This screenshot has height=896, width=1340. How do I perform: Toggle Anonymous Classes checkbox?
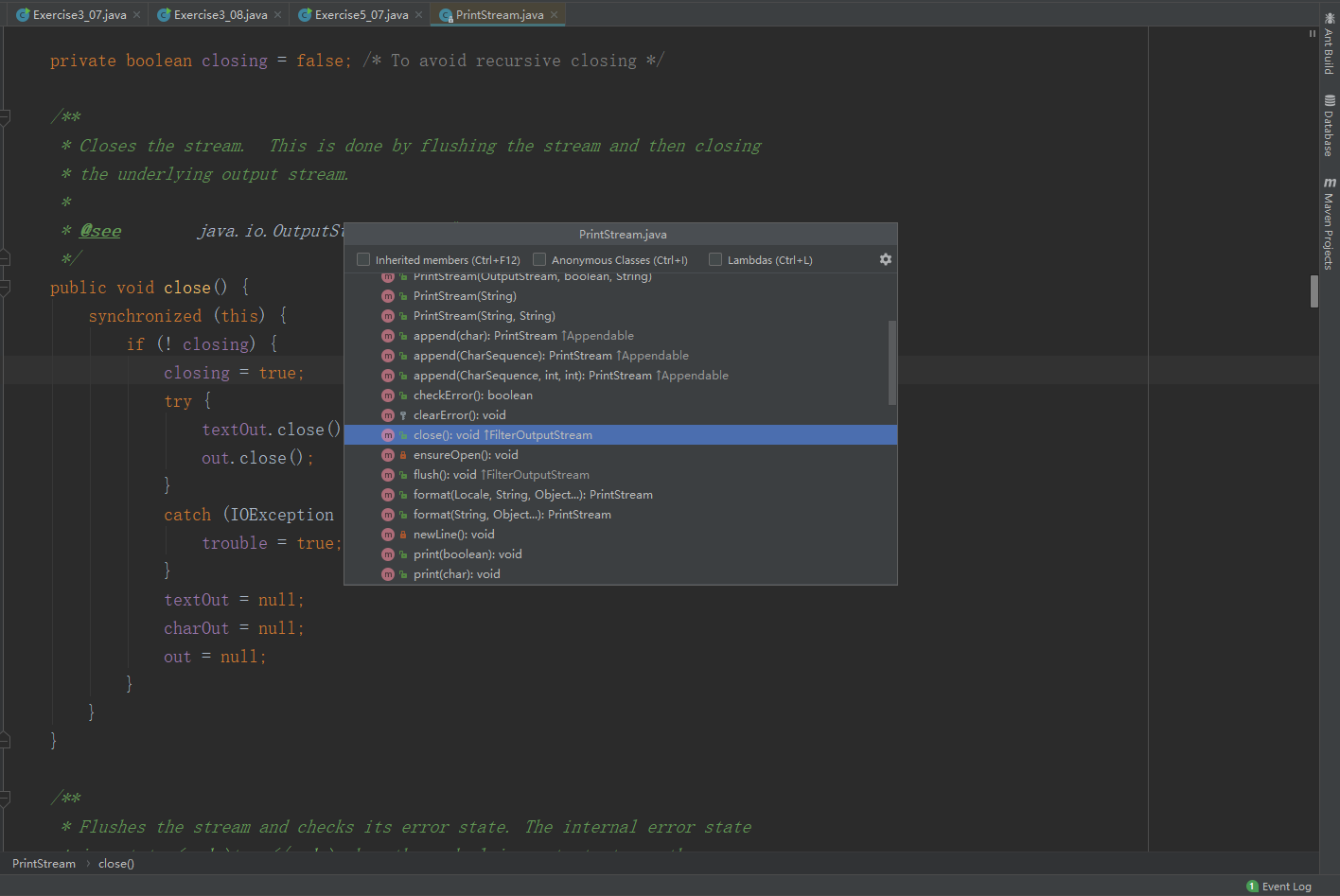[539, 259]
